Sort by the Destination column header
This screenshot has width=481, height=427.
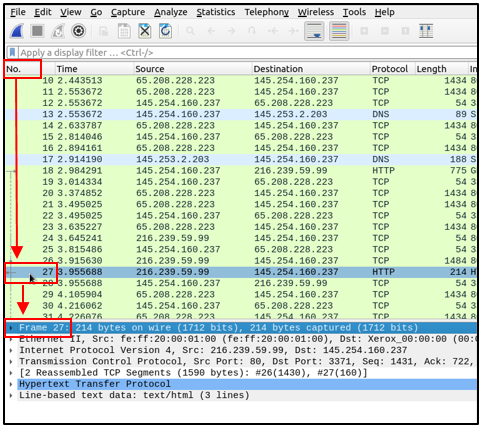[311, 69]
